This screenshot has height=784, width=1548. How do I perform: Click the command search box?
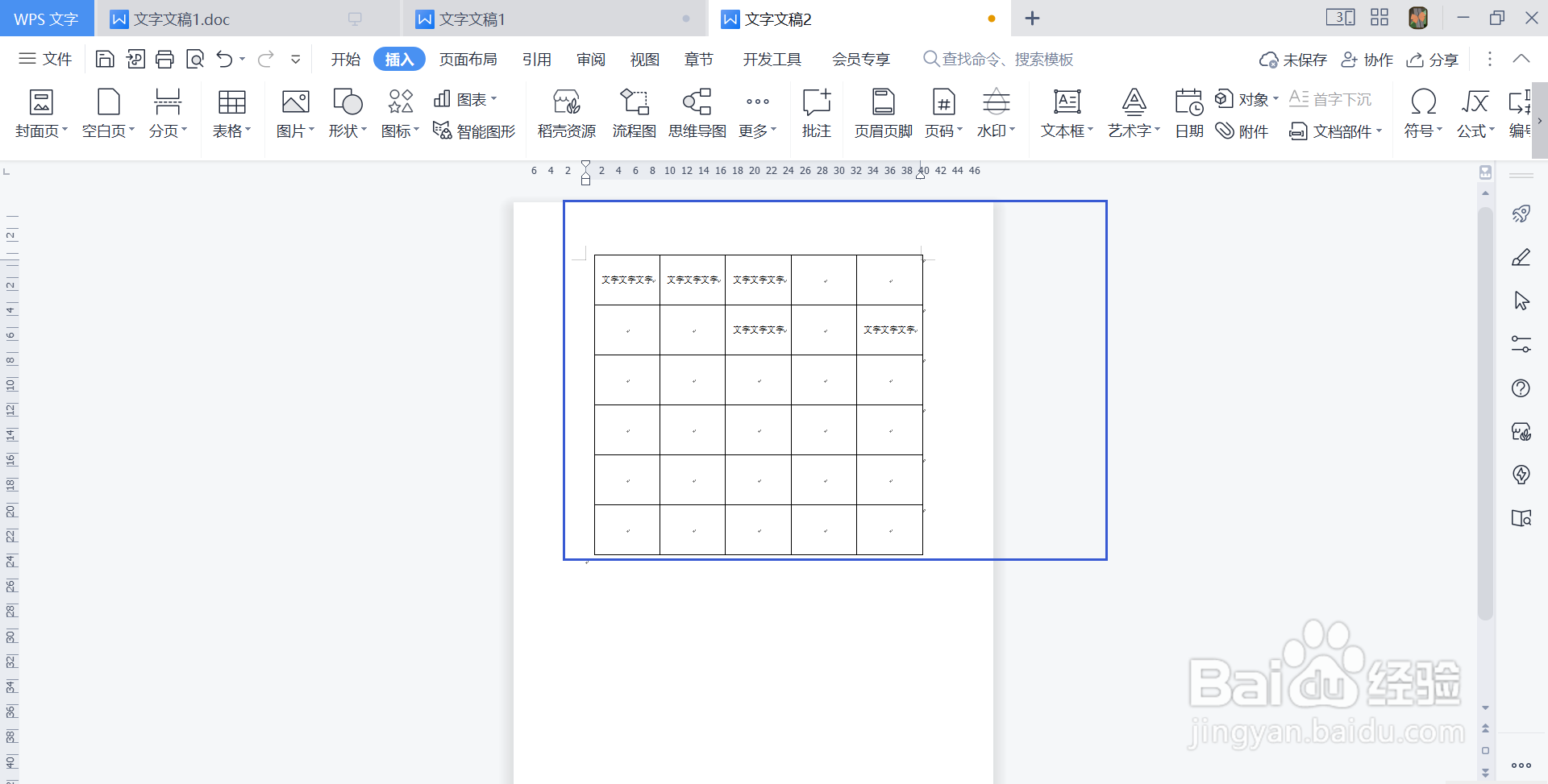point(1000,59)
